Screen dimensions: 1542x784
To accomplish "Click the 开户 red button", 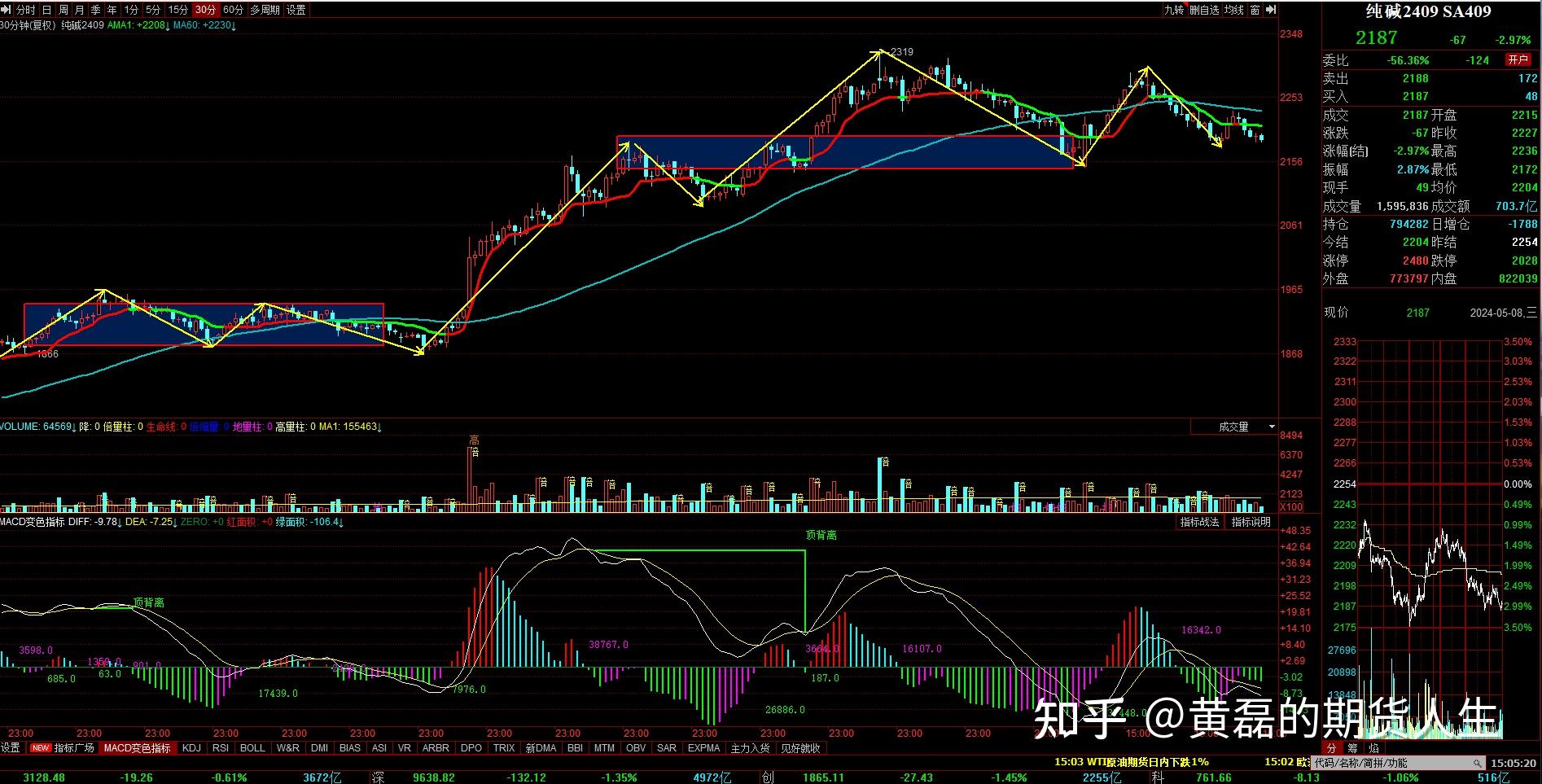I will point(1518,59).
